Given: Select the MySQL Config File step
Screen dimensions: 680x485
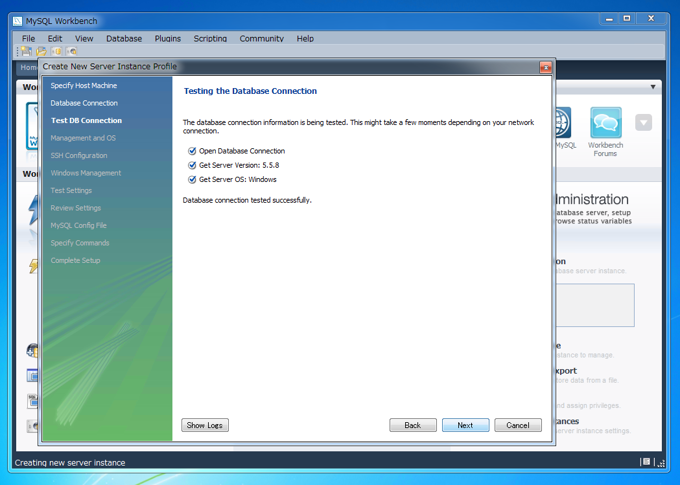Looking at the screenshot, I should pos(78,225).
